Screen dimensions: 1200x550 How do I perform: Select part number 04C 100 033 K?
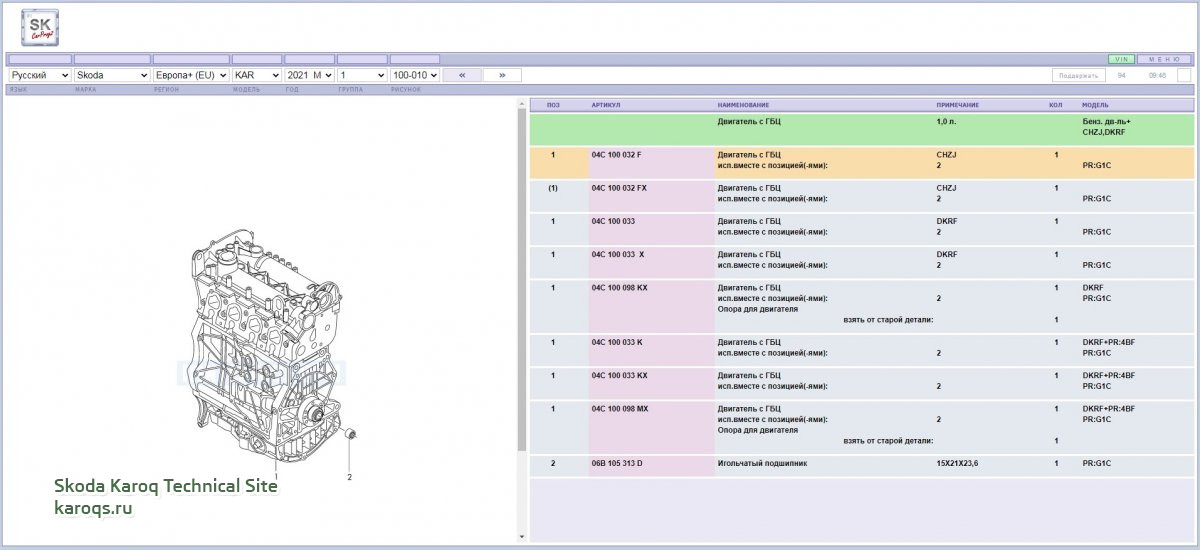617,342
